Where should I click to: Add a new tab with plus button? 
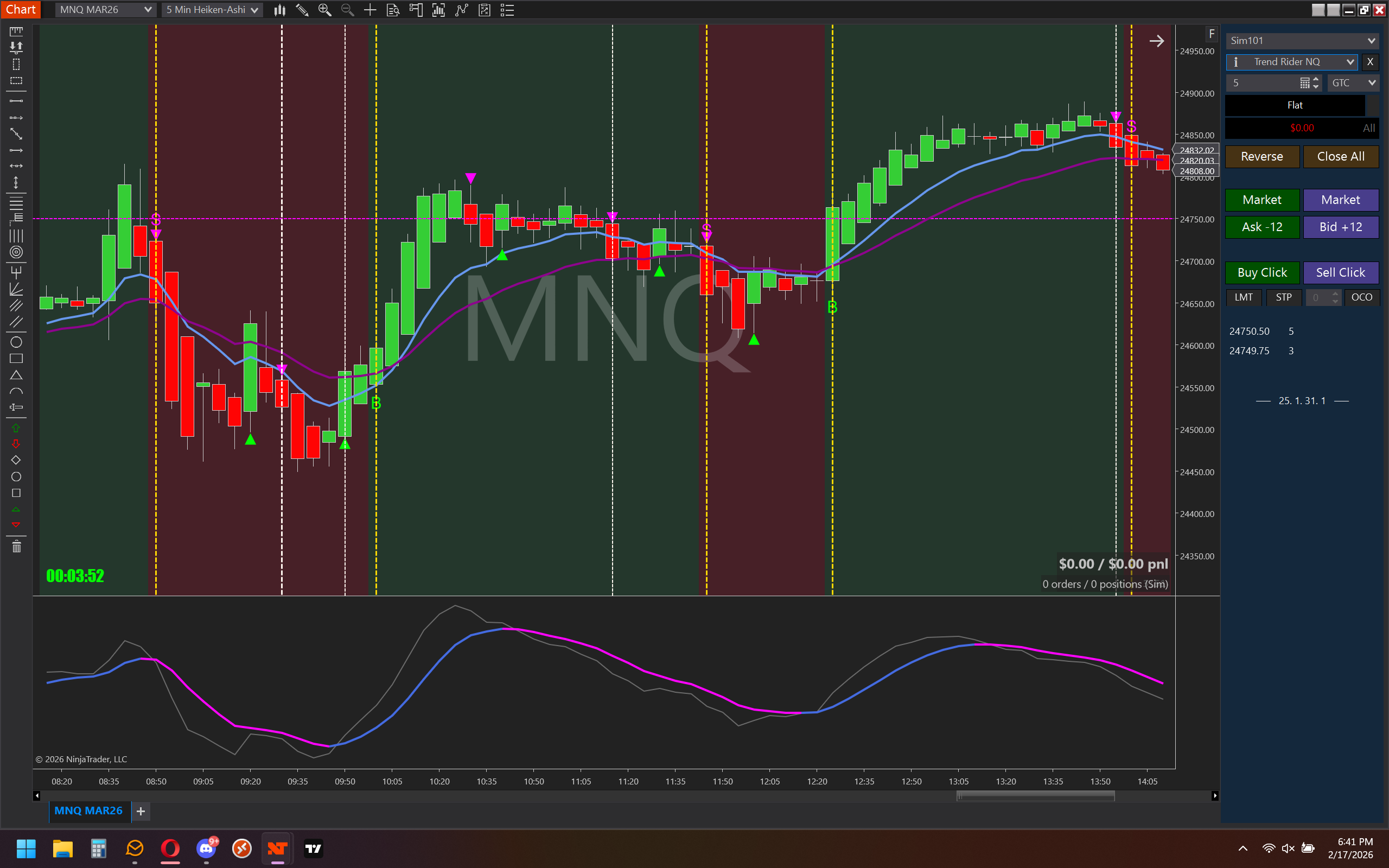[x=141, y=811]
